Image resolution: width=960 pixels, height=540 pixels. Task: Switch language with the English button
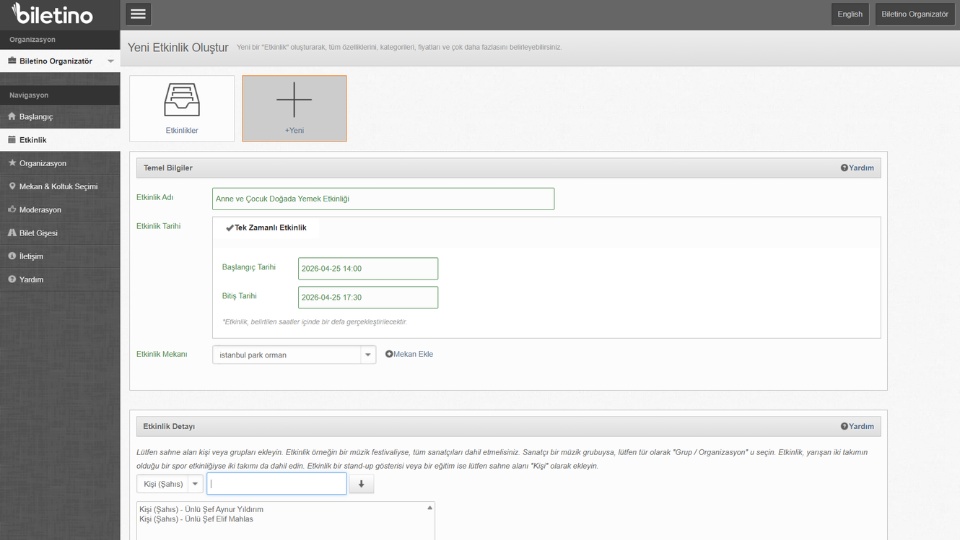tap(850, 14)
